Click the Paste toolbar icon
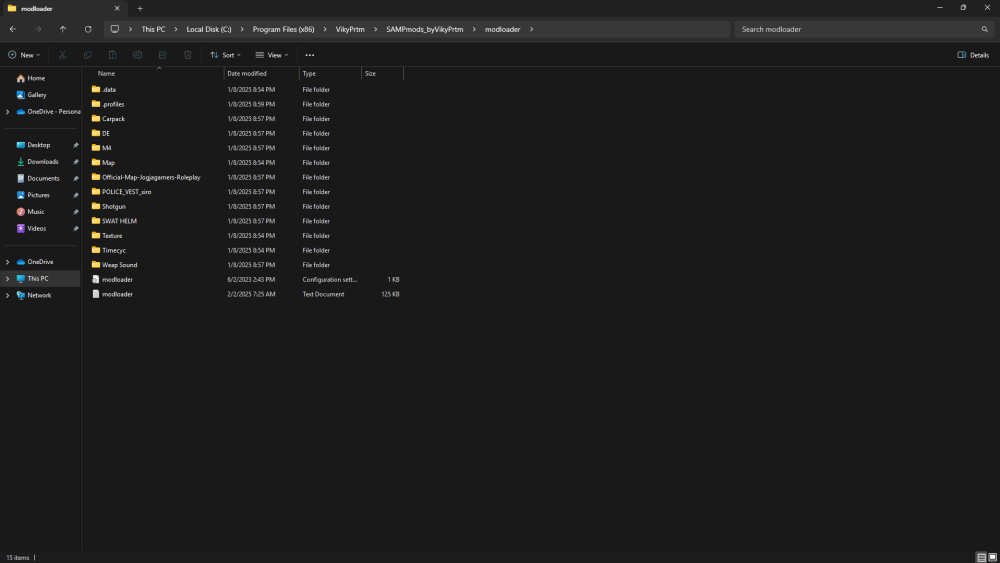Screen dimensions: 1000x563 [x=112, y=55]
